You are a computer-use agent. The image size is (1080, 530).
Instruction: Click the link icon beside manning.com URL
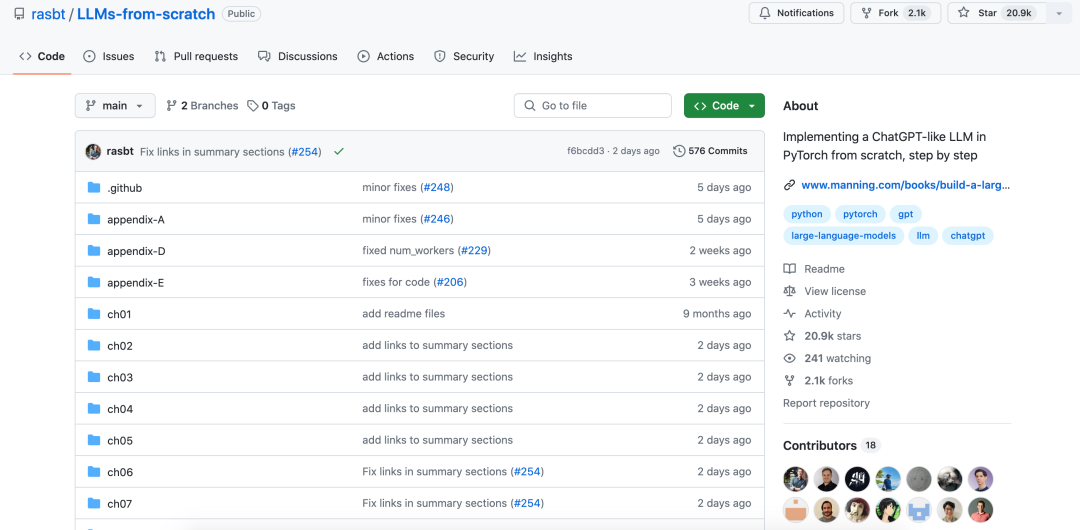pos(789,185)
